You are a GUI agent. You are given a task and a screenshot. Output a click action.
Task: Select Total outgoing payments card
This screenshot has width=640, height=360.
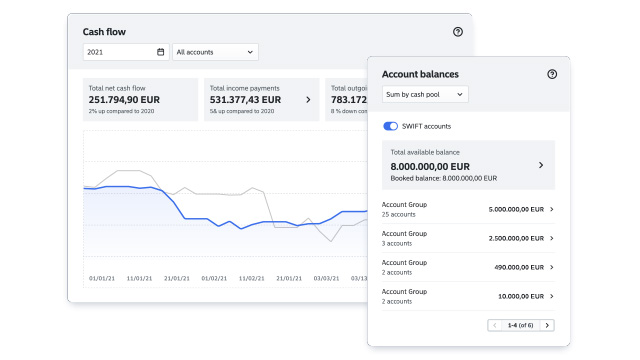(347, 100)
